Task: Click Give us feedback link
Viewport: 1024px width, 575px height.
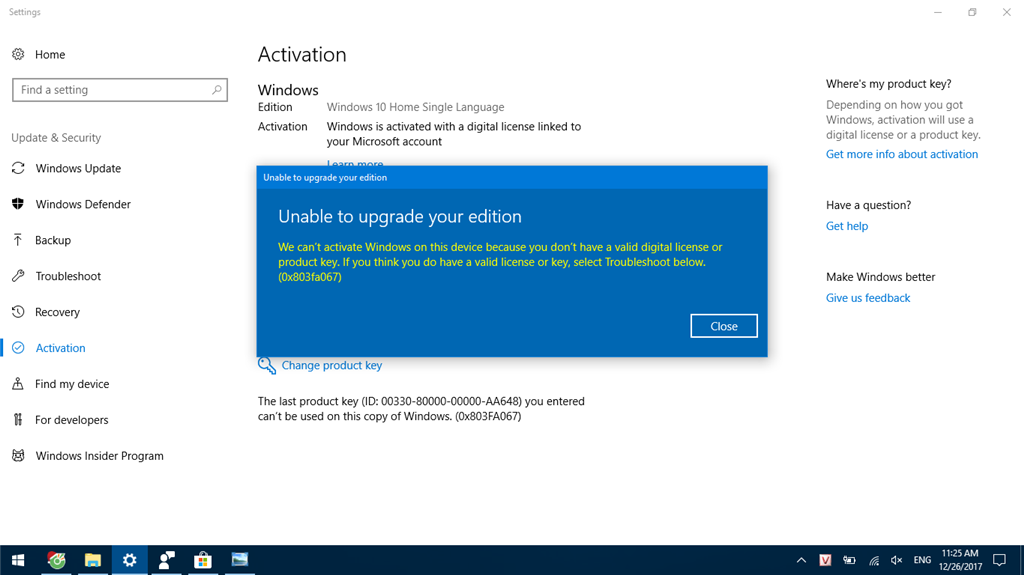Action: pos(868,298)
